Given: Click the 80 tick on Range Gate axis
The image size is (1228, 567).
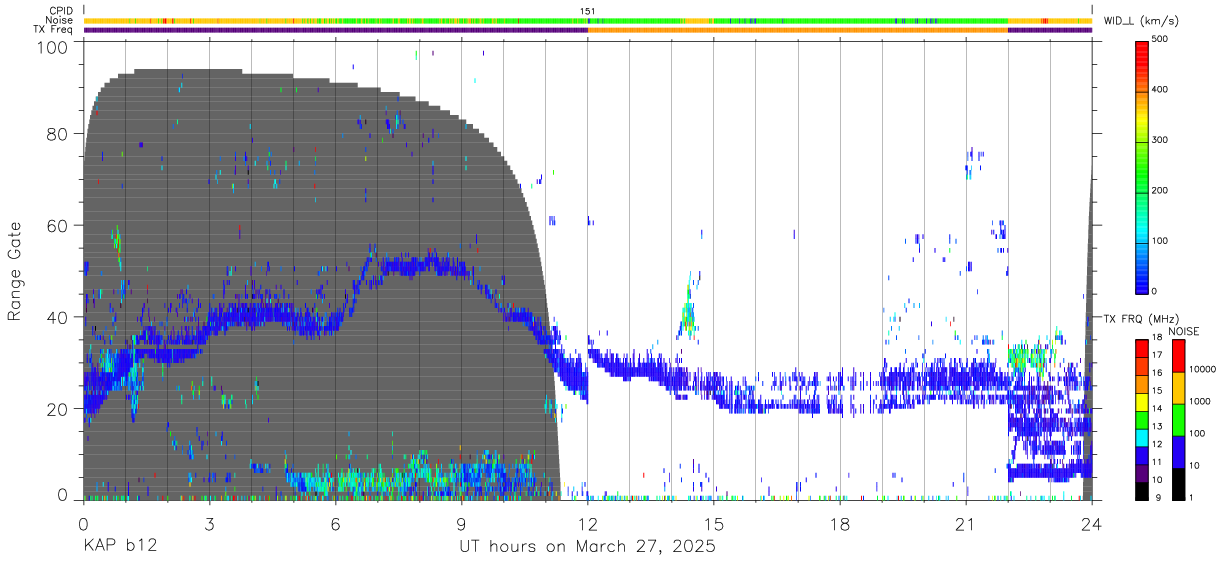Looking at the screenshot, I should tap(57, 134).
